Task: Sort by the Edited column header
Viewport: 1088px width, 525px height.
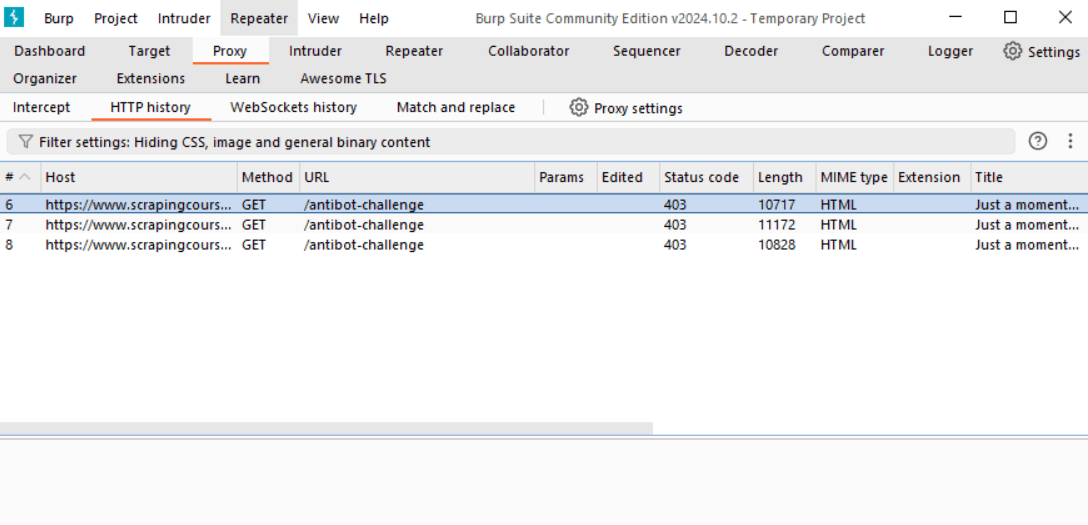Action: pyautogui.click(x=628, y=178)
